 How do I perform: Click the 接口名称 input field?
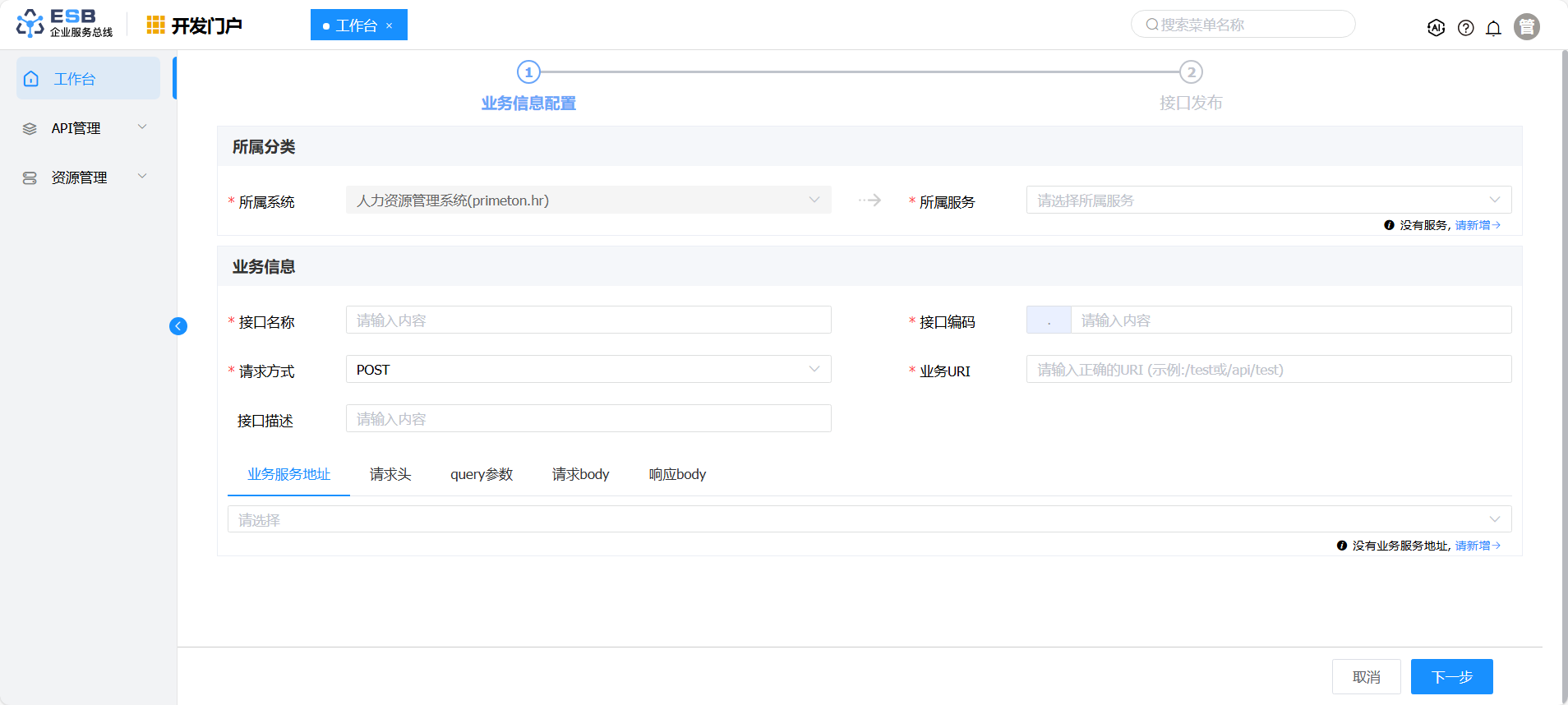point(588,320)
